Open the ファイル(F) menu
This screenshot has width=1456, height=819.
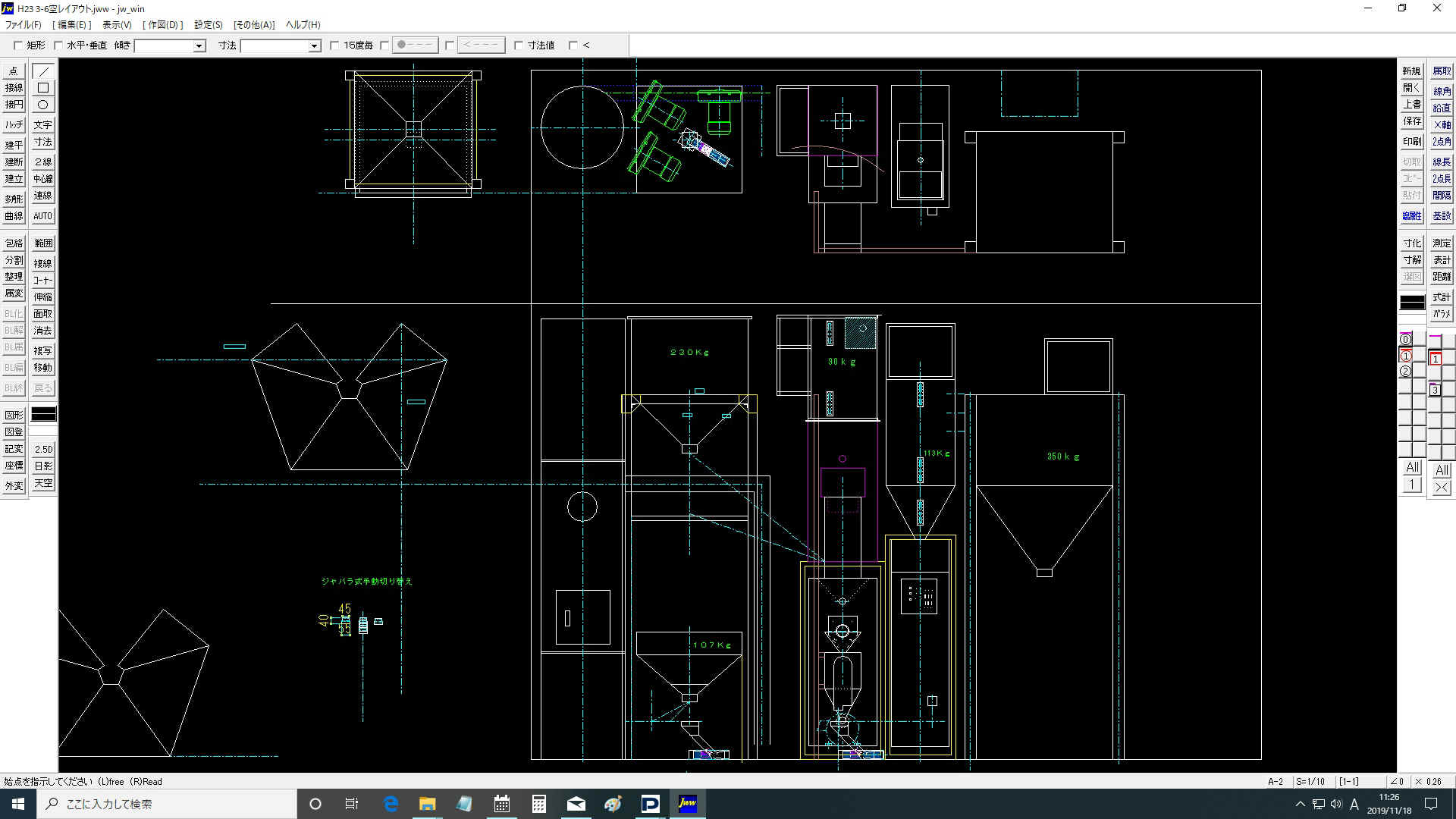tap(24, 25)
